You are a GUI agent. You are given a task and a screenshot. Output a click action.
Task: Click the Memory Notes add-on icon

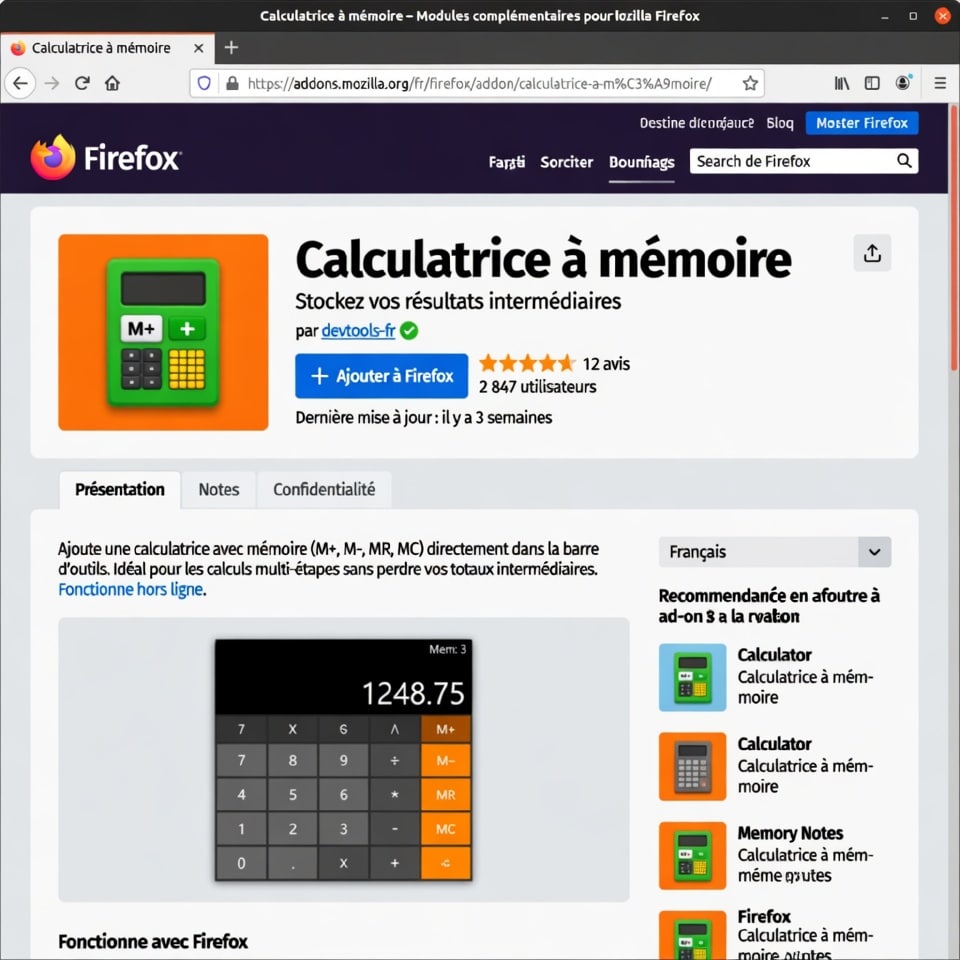click(x=692, y=855)
